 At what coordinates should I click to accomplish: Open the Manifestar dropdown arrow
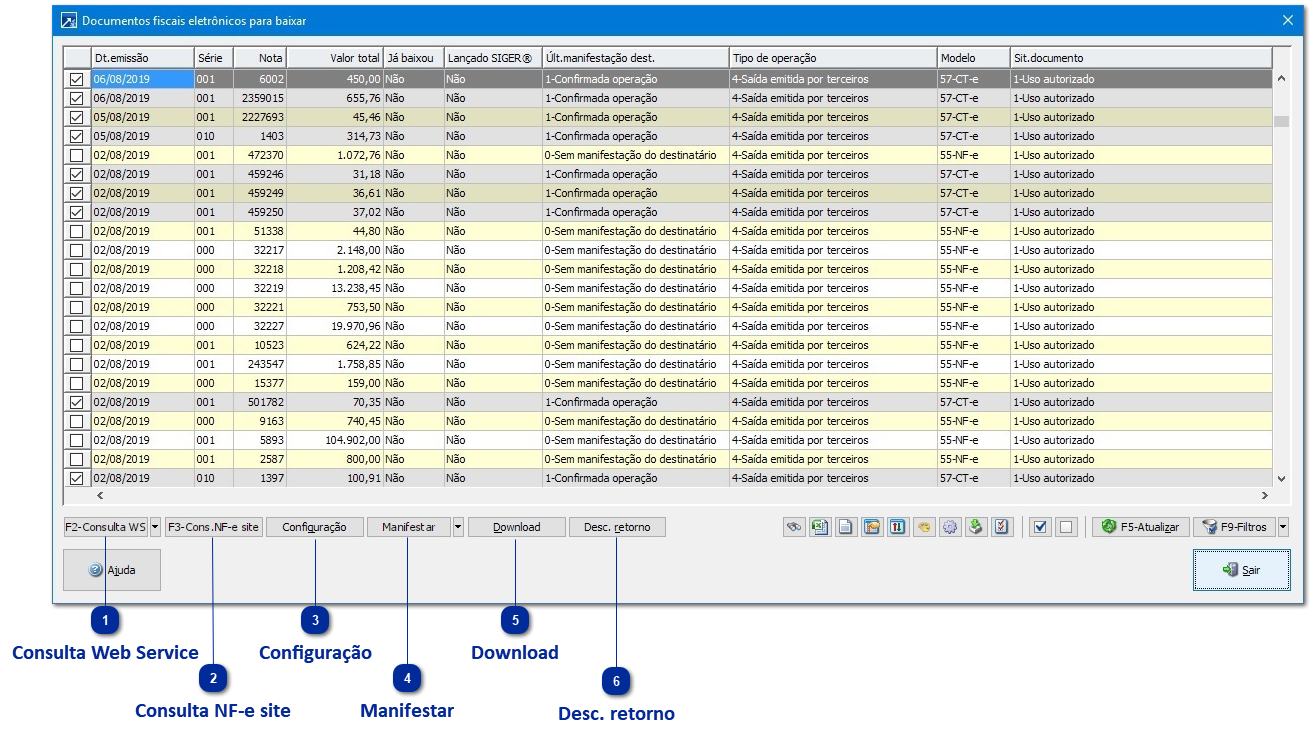[458, 527]
